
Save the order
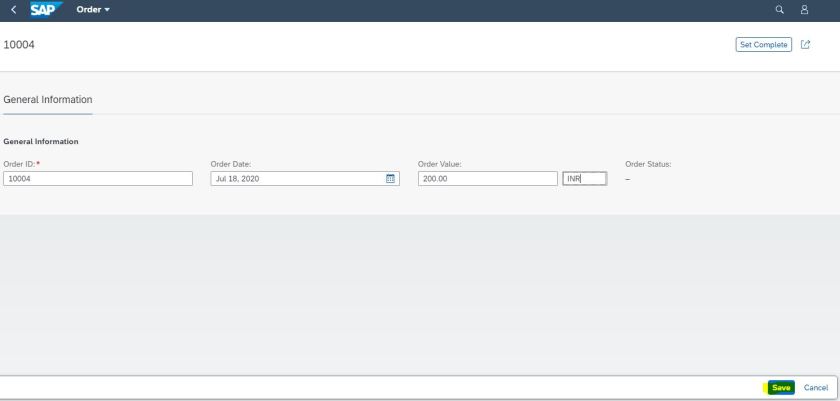point(781,388)
